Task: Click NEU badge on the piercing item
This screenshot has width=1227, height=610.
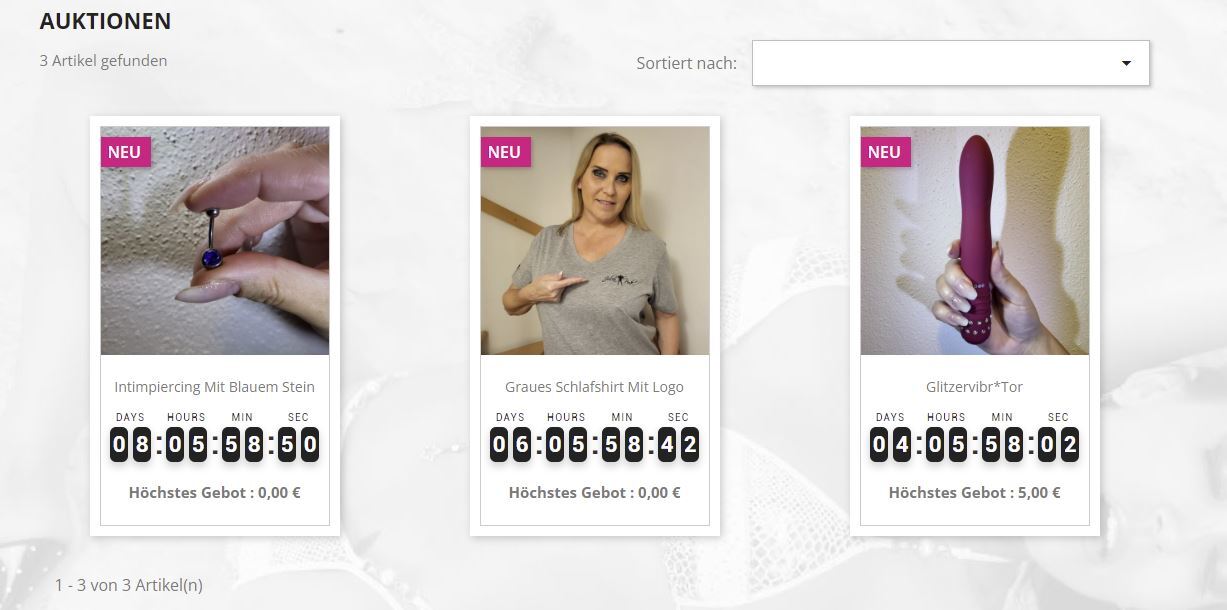Action: pos(125,152)
